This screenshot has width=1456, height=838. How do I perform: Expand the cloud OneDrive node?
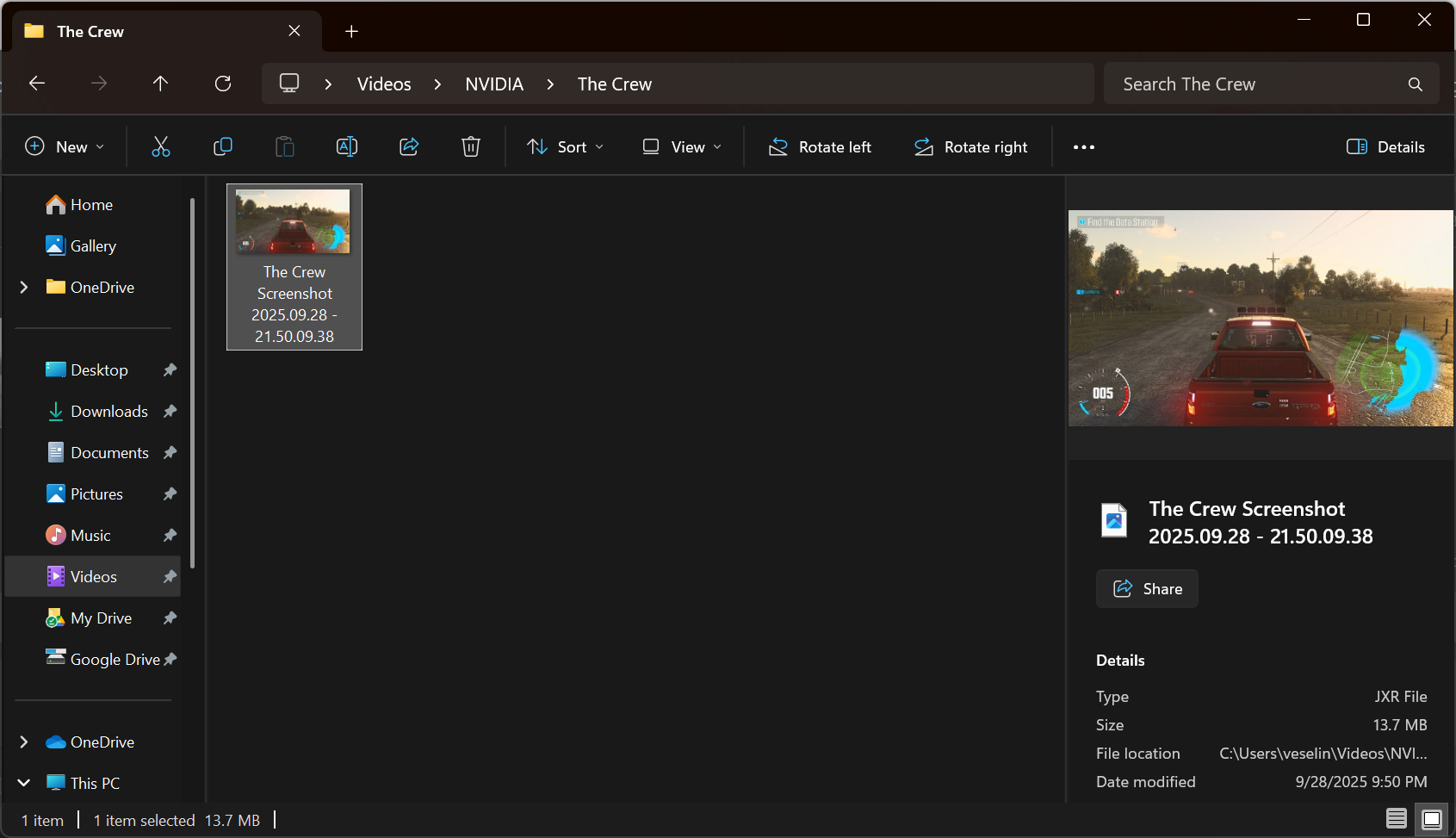24,742
